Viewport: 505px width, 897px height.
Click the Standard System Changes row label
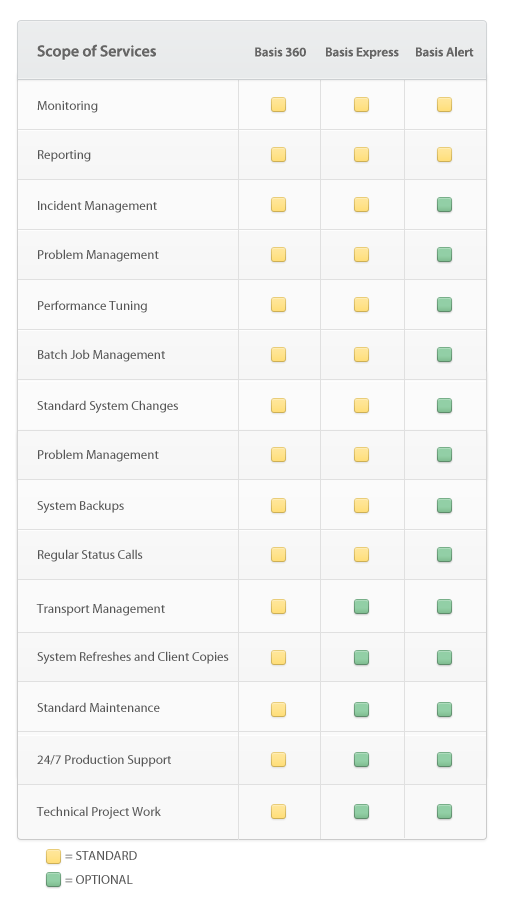pyautogui.click(x=108, y=406)
